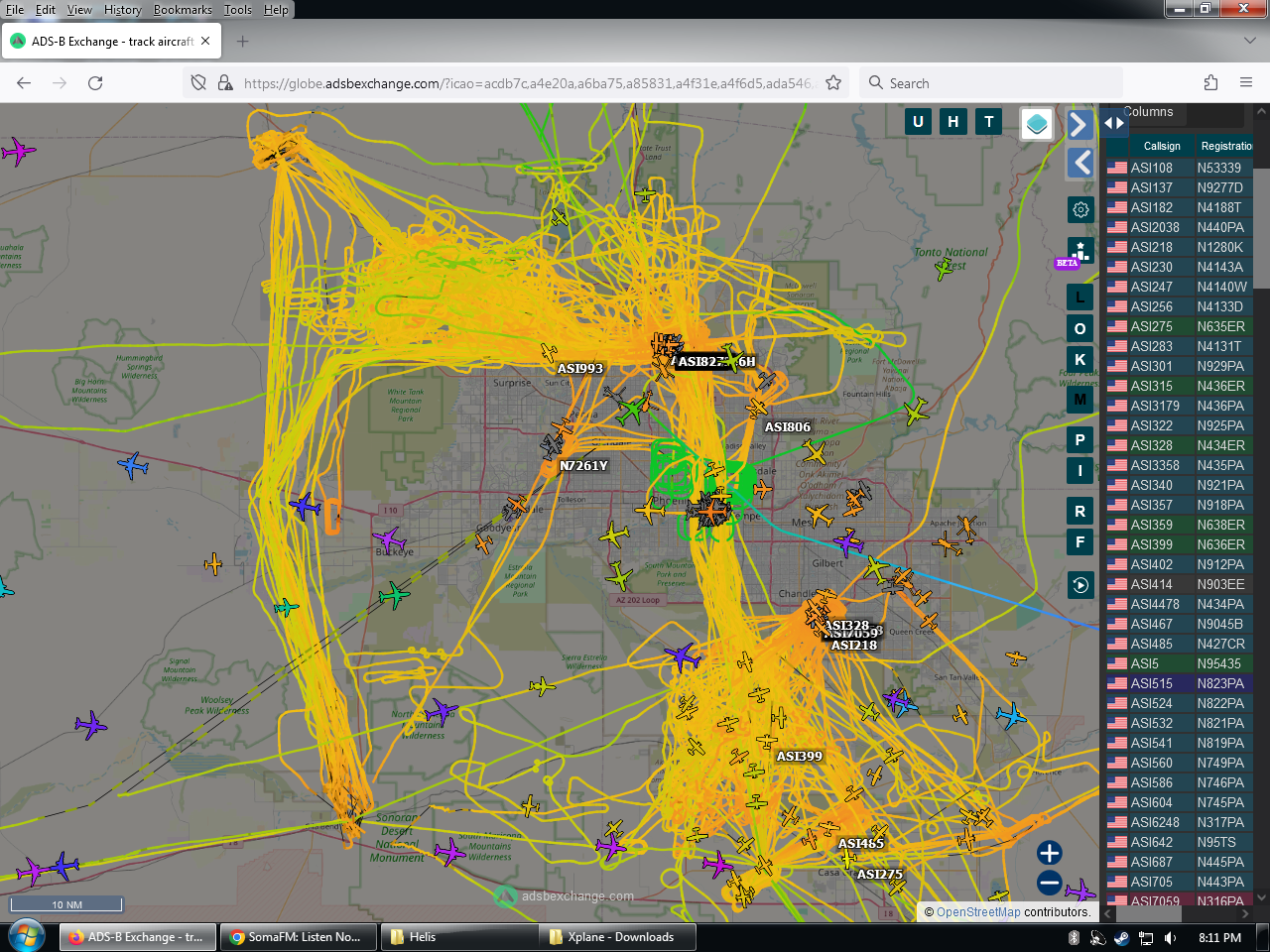Open the Steam tray icon
Image resolution: width=1270 pixels, height=952 pixels.
(1121, 937)
